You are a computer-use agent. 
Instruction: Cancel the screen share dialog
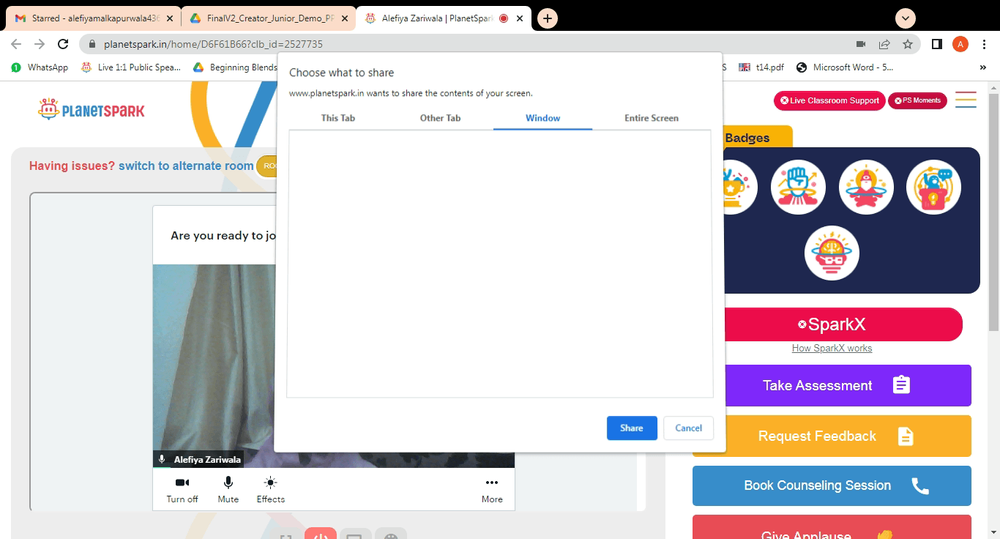pyautogui.click(x=688, y=428)
